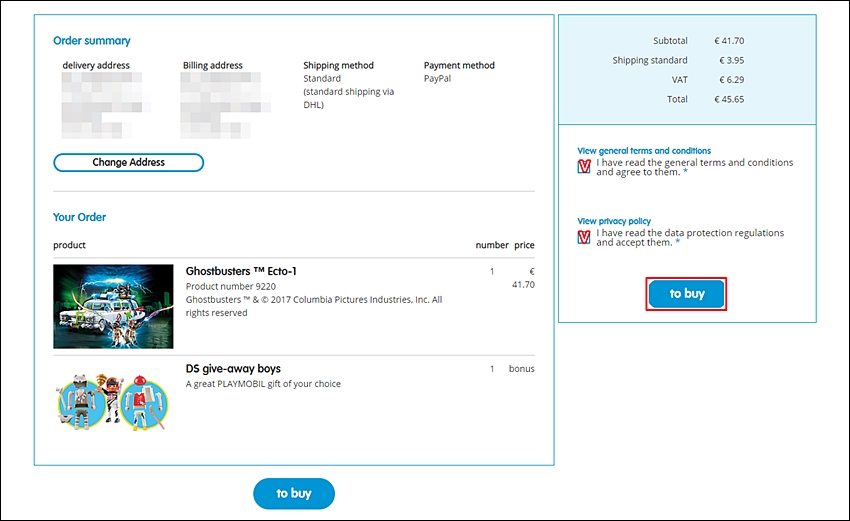Click the Shipping standard € 3.95 amount

[x=731, y=60]
